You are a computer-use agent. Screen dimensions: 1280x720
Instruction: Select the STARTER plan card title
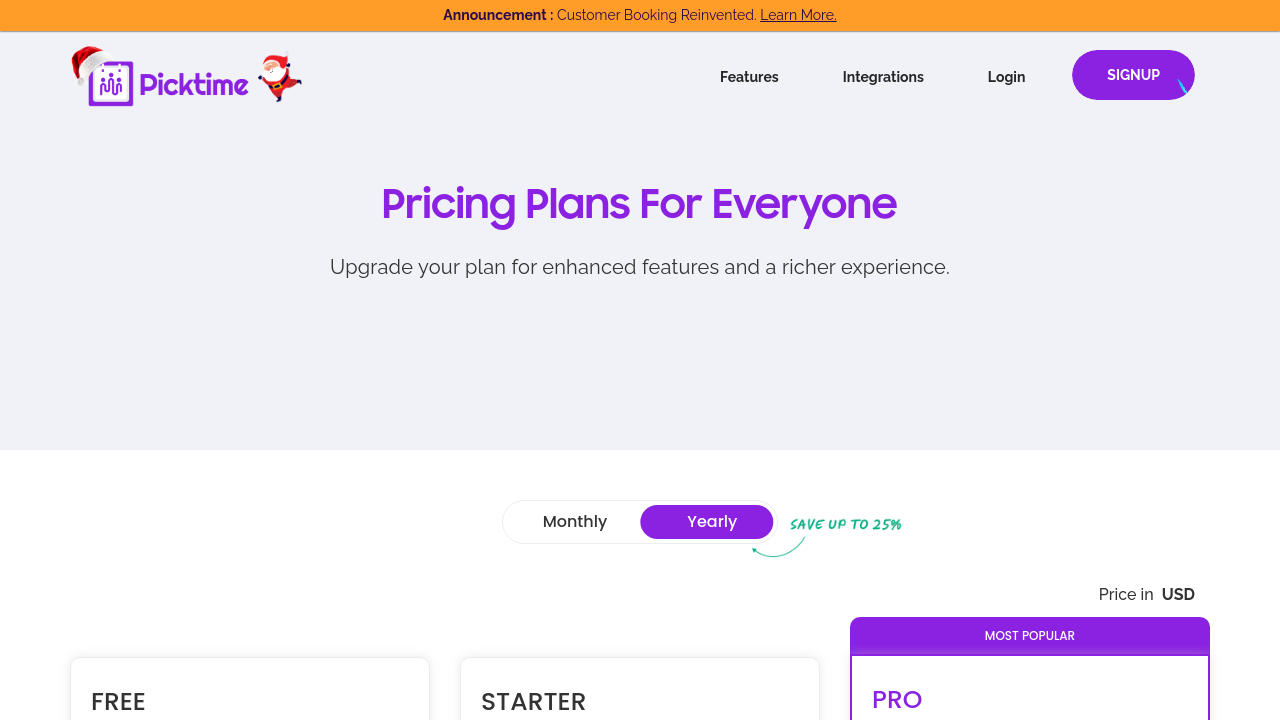click(x=533, y=702)
